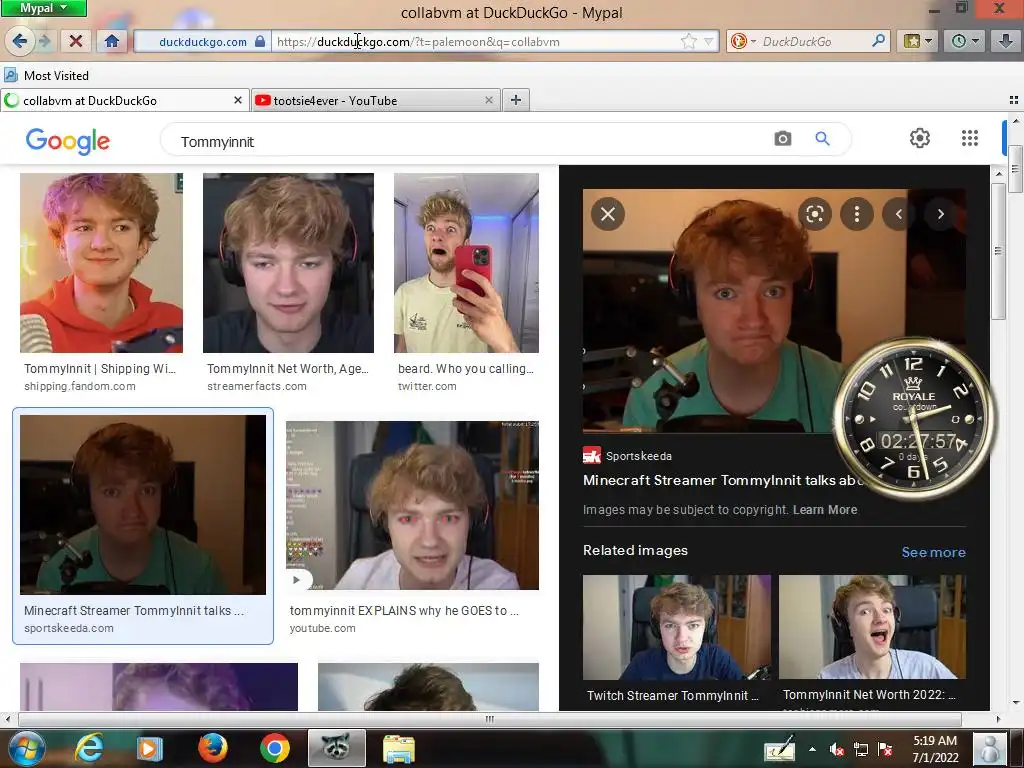Switch to tootsie4ever - YouTube tab

tap(376, 101)
